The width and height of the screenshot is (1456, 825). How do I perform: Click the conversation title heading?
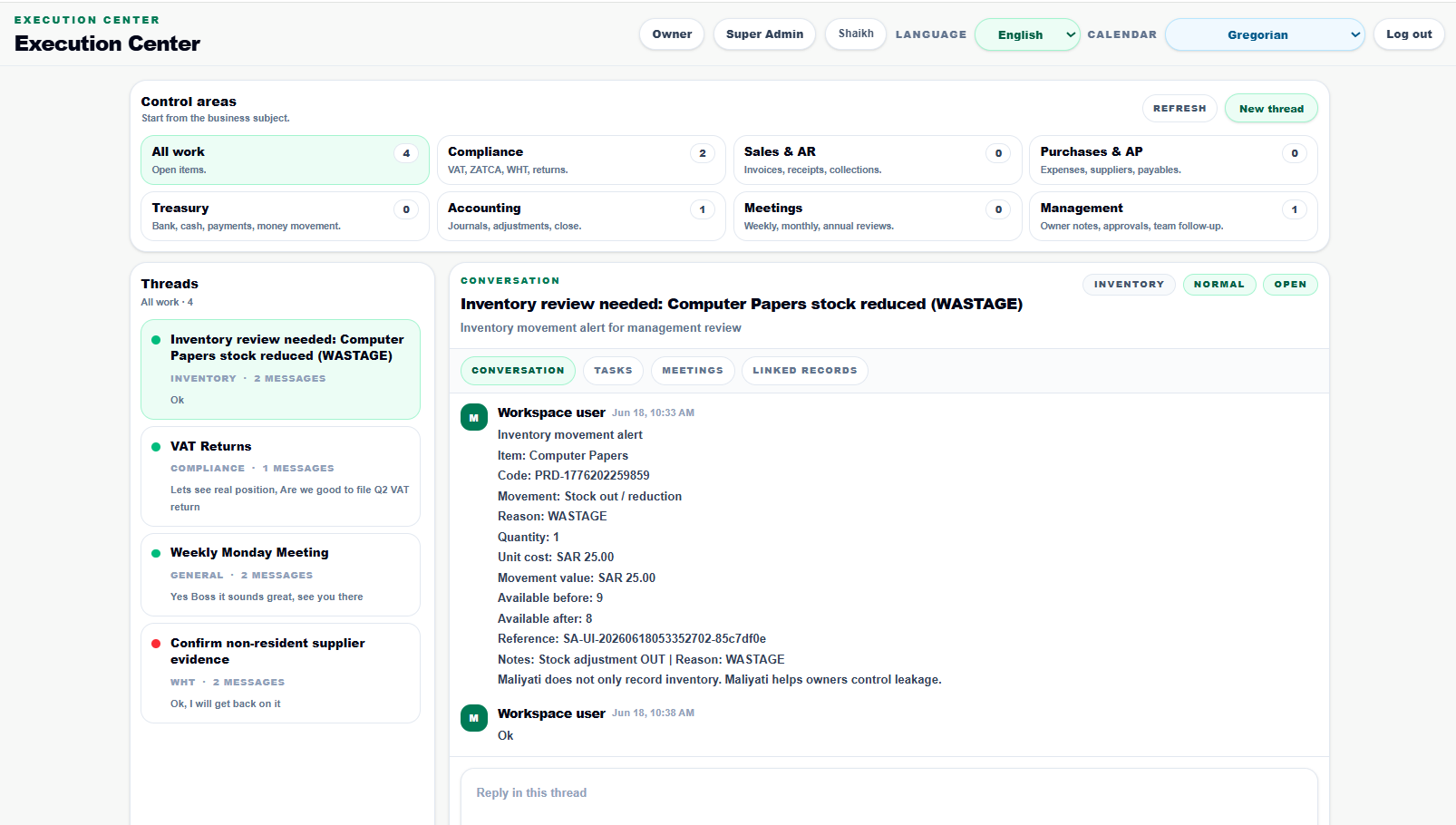(x=742, y=304)
